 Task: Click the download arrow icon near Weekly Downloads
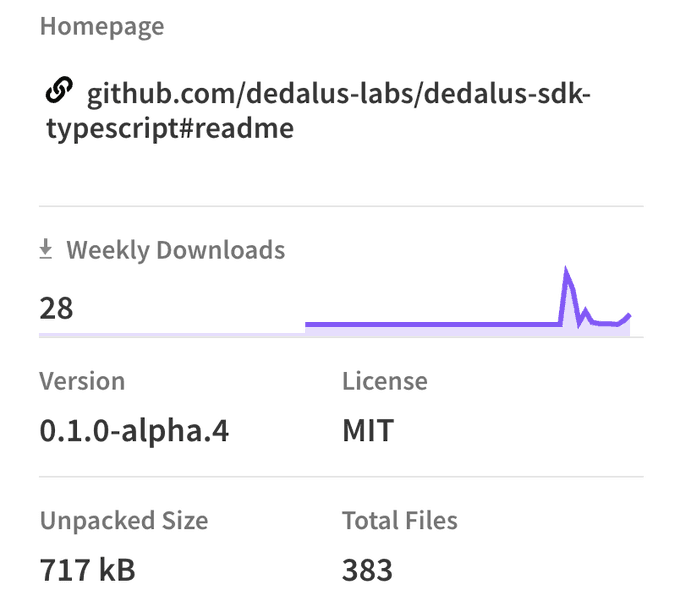coord(45,250)
